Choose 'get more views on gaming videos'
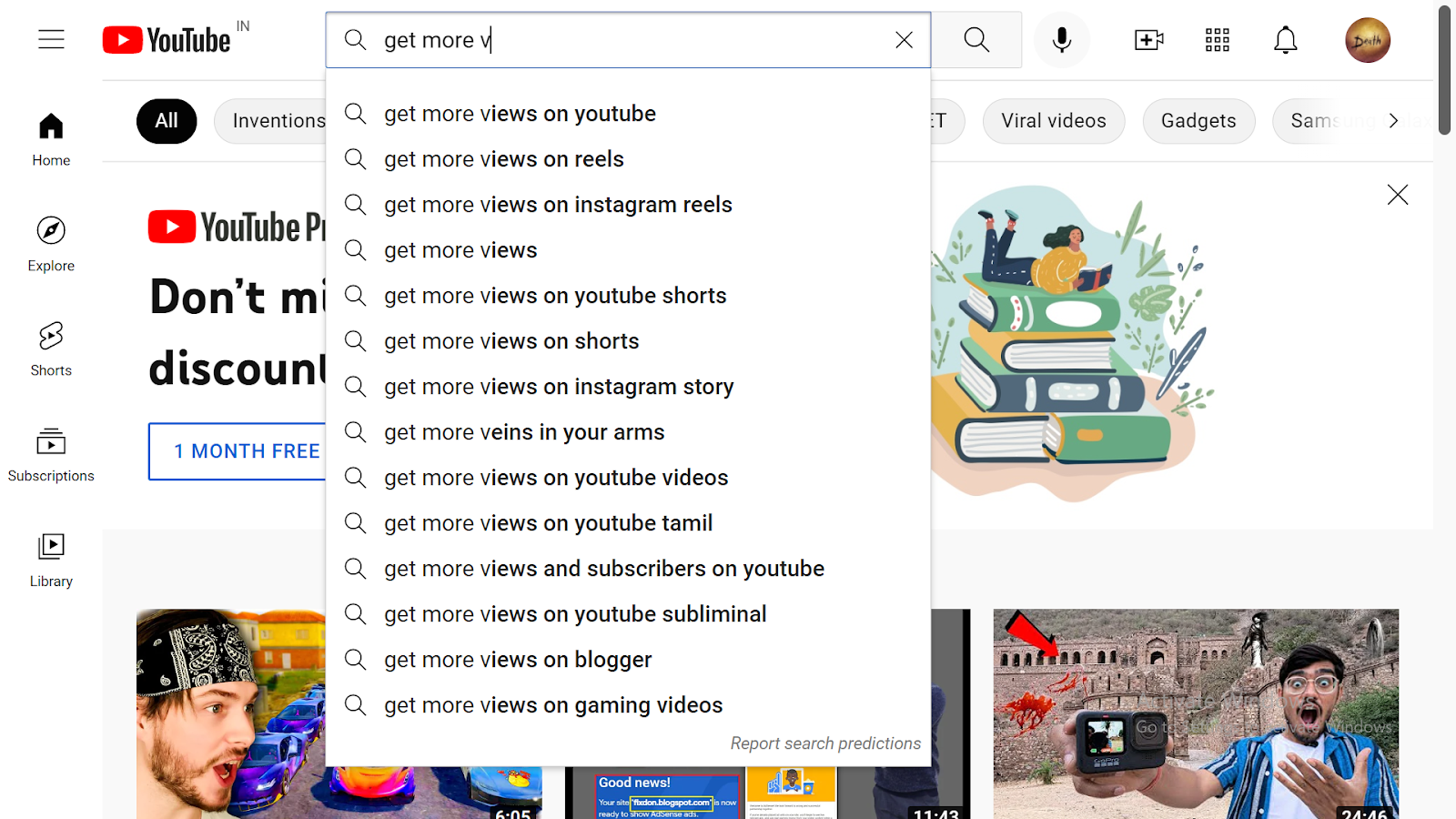 point(628,705)
